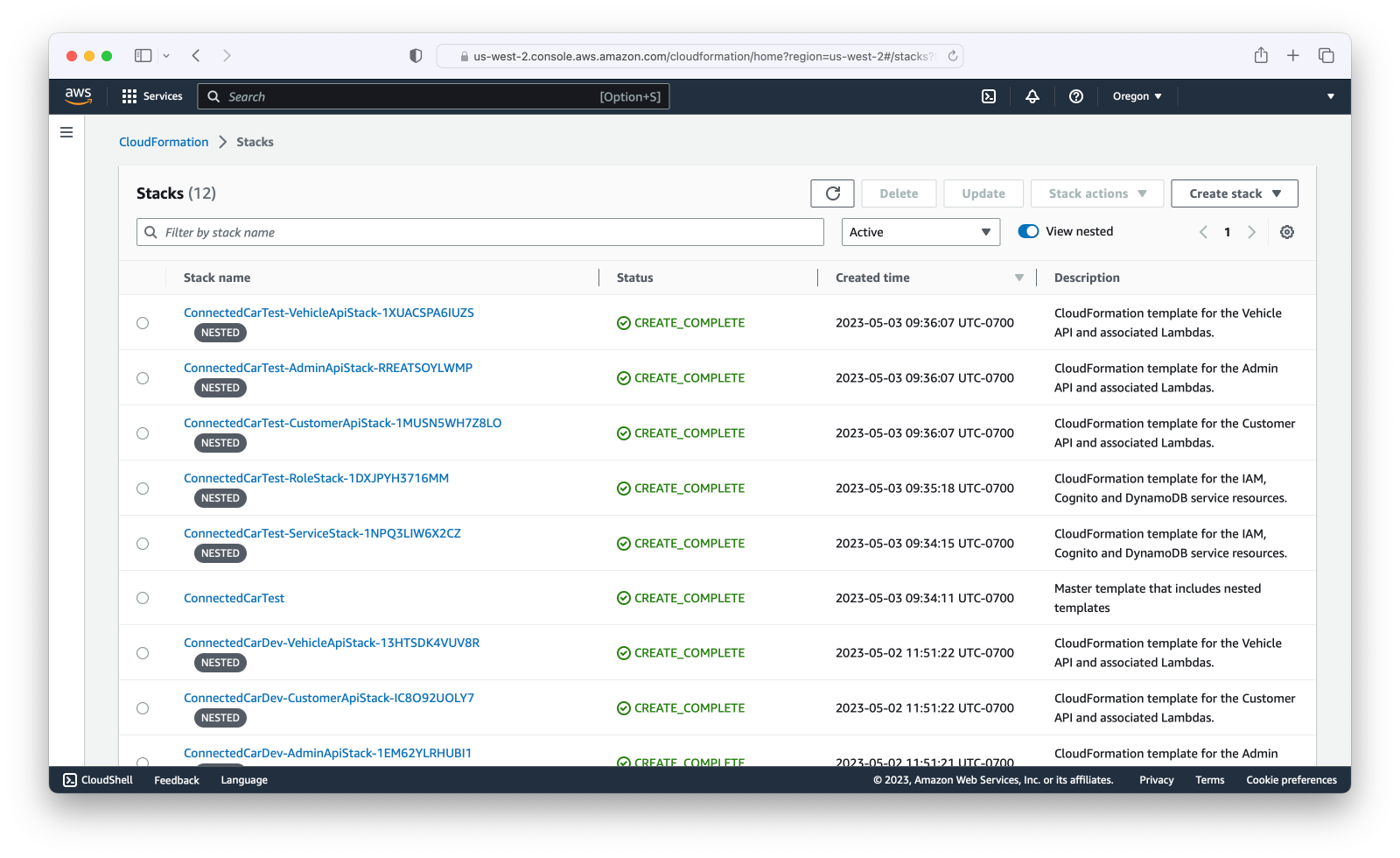This screenshot has height=858, width=1400.
Task: Select the ConnectedCarTest master stack radio button
Action: [143, 598]
